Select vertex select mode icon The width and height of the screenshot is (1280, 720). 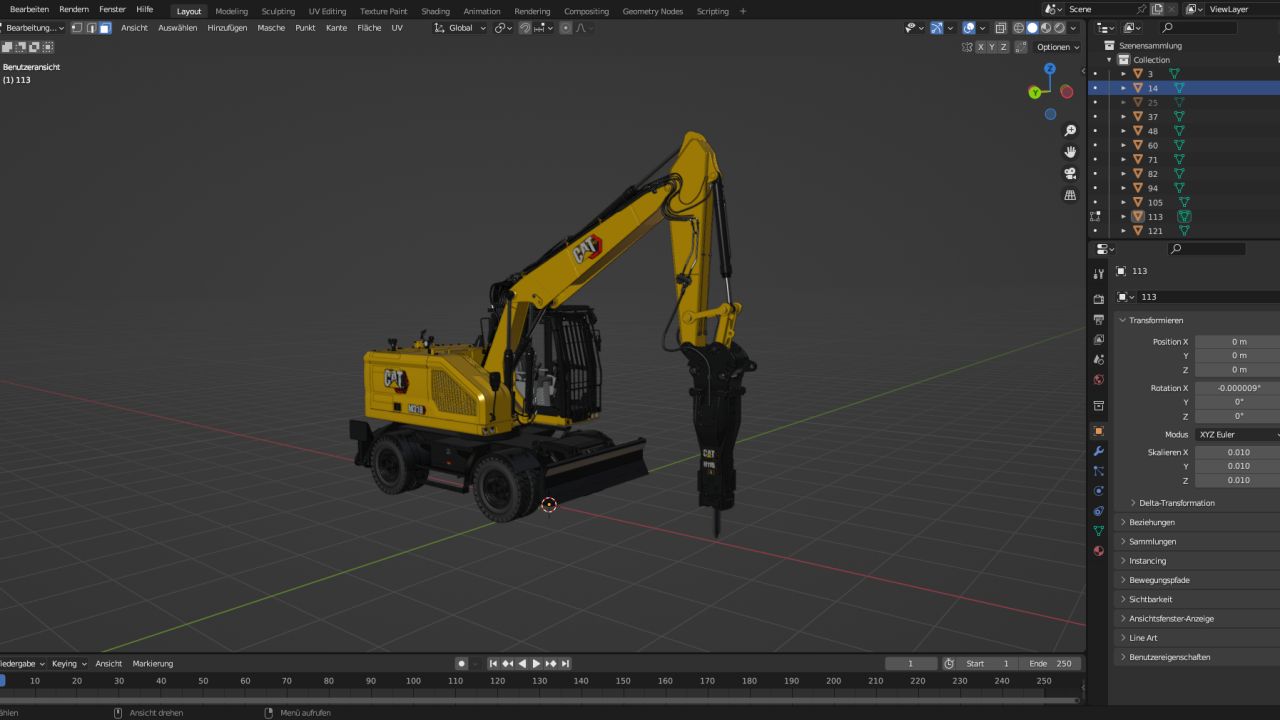pos(77,28)
